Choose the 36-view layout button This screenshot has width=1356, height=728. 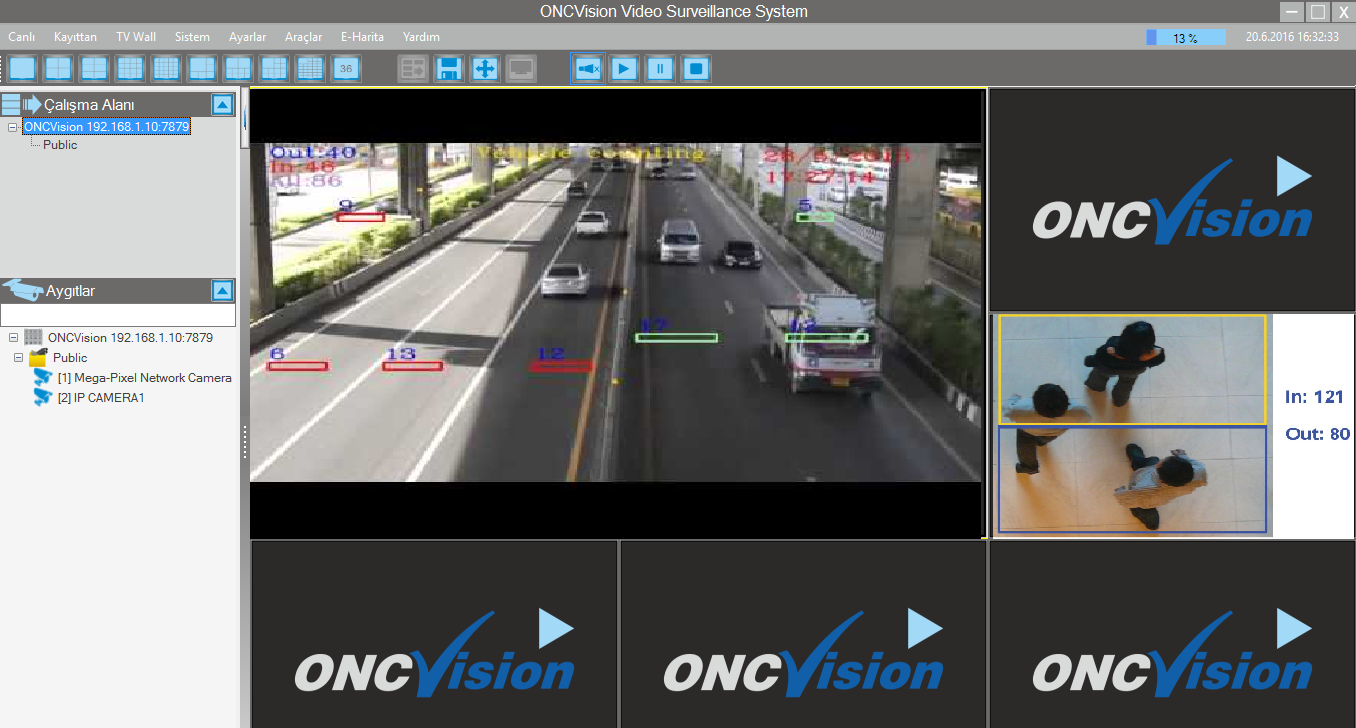346,69
